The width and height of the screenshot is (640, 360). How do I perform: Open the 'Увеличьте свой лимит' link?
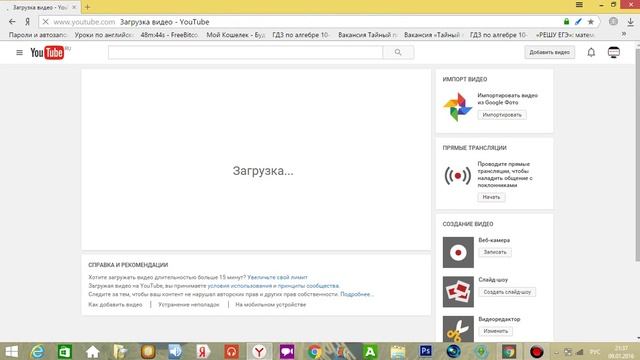click(277, 277)
